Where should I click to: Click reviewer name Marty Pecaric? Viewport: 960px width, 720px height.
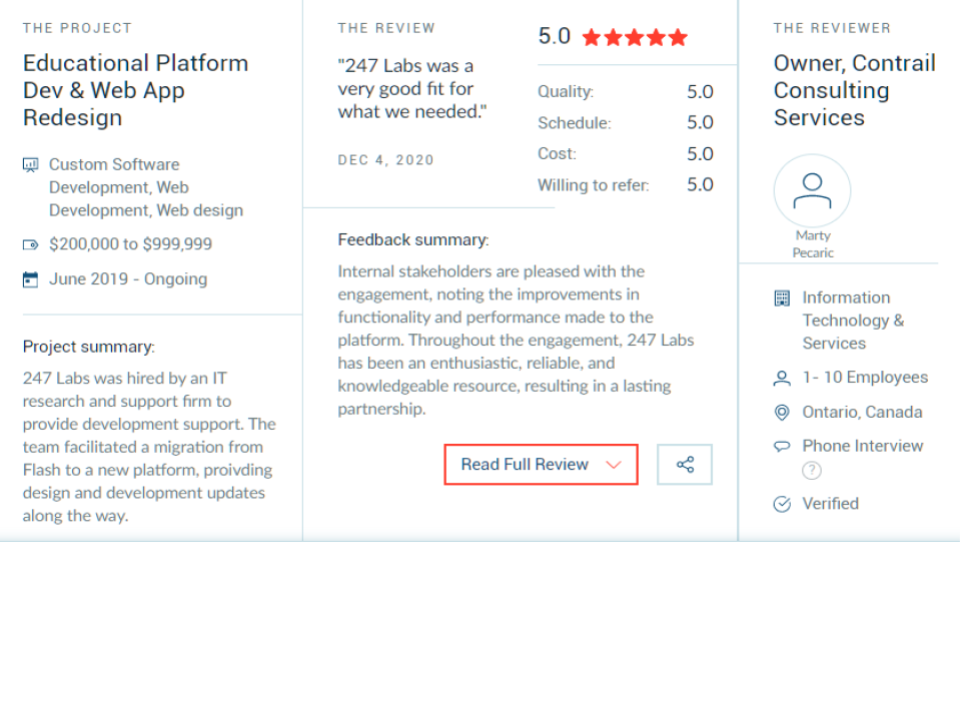coord(813,244)
